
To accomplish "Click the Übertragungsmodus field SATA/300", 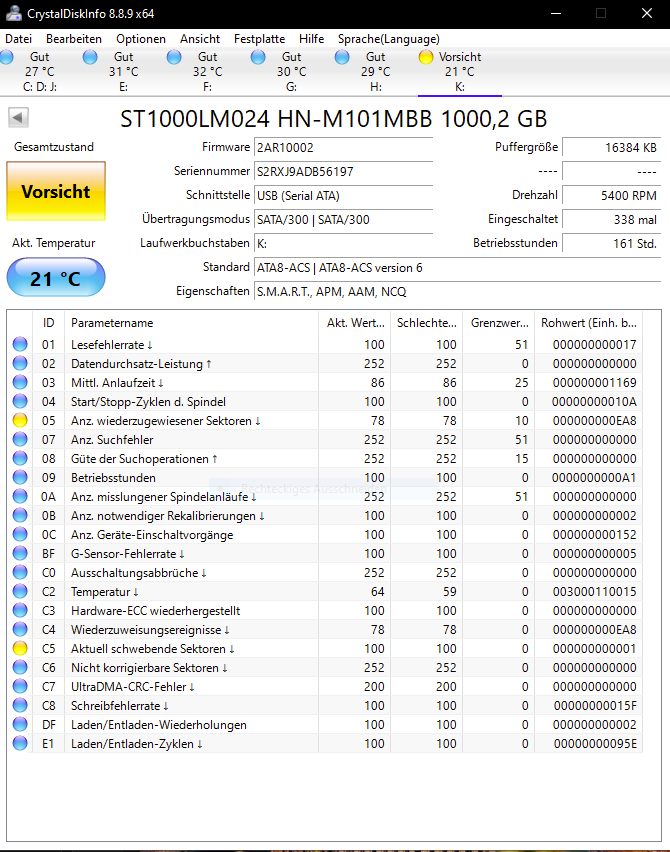I will click(343, 220).
